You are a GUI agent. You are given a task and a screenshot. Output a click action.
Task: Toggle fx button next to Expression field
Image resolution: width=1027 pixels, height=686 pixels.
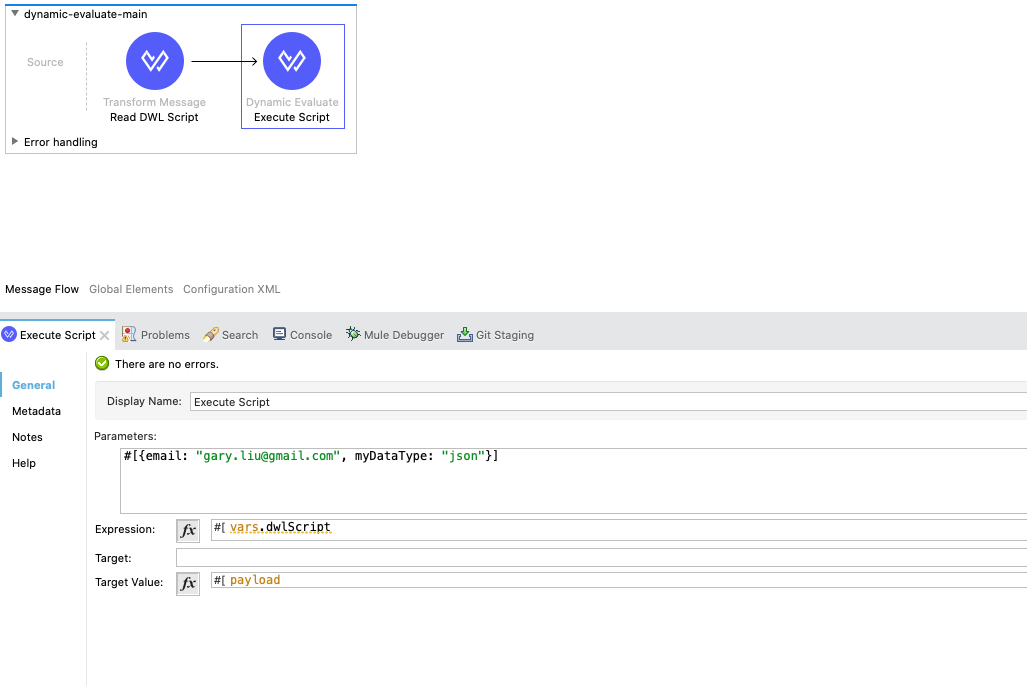coord(188,530)
